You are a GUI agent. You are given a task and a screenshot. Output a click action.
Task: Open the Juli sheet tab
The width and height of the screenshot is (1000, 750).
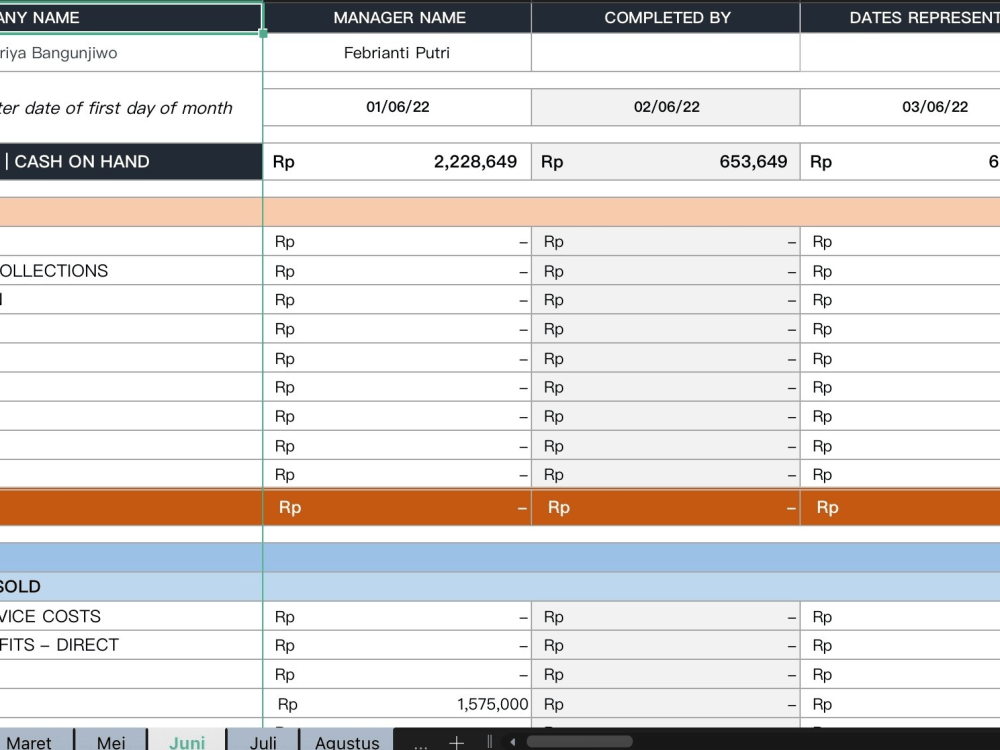click(263, 742)
